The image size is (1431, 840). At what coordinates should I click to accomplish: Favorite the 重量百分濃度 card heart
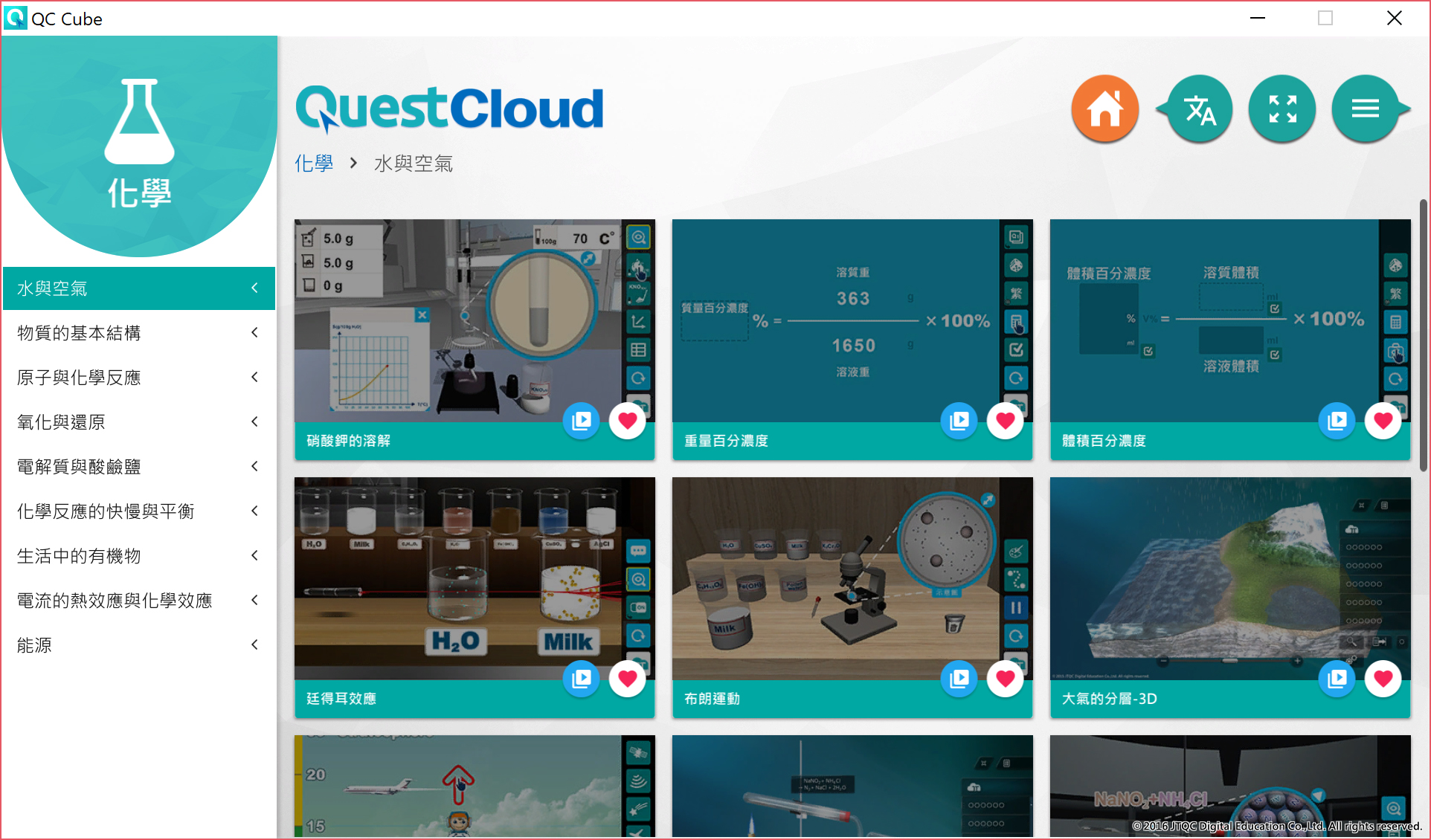(1006, 421)
